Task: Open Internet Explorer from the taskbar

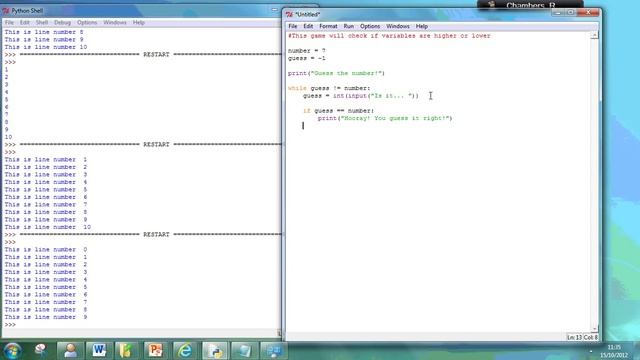Action: click(x=185, y=350)
